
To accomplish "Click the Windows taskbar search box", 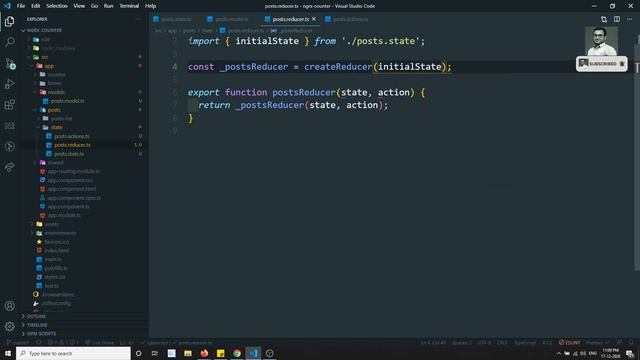I will pos(73,353).
